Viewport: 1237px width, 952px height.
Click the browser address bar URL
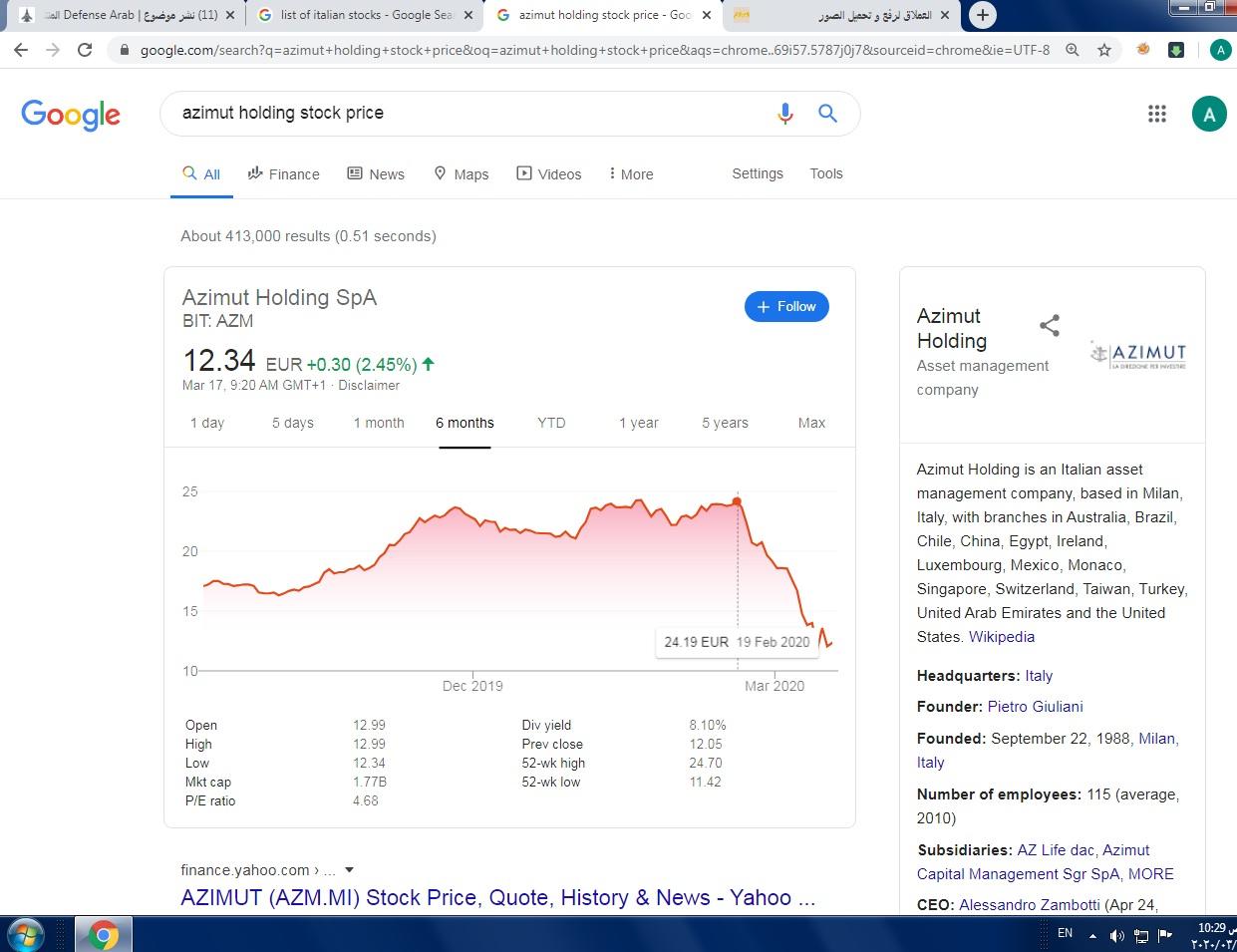594,50
